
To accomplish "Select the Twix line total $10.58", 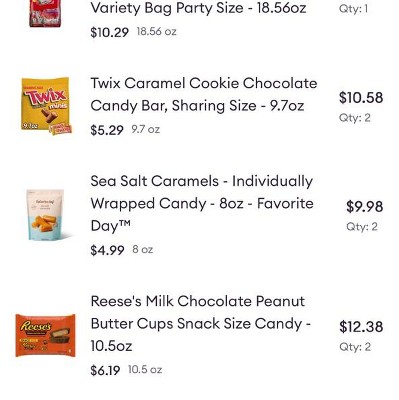I will (x=361, y=97).
